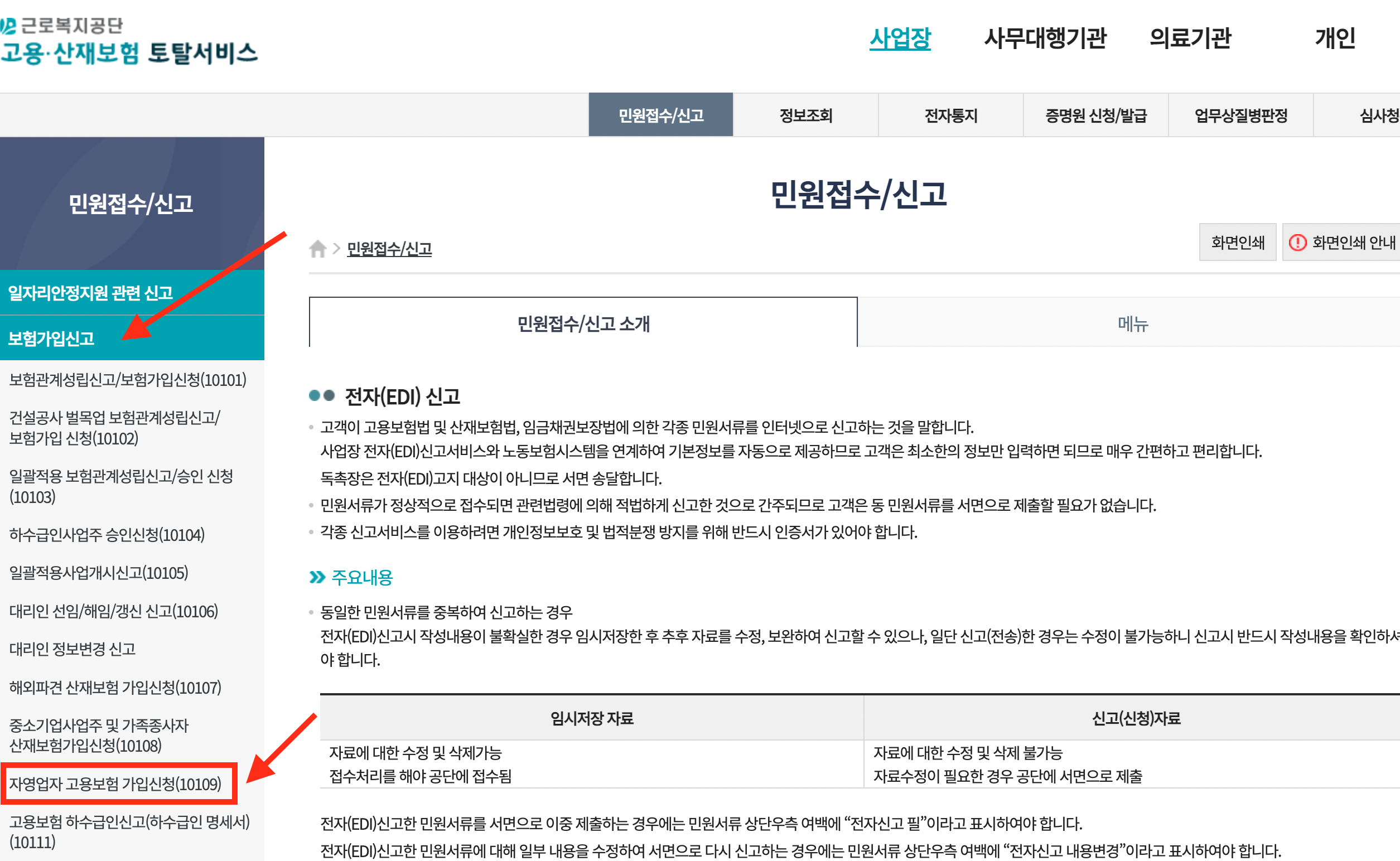Select the 의료기관 top menu

pyautogui.click(x=1190, y=38)
